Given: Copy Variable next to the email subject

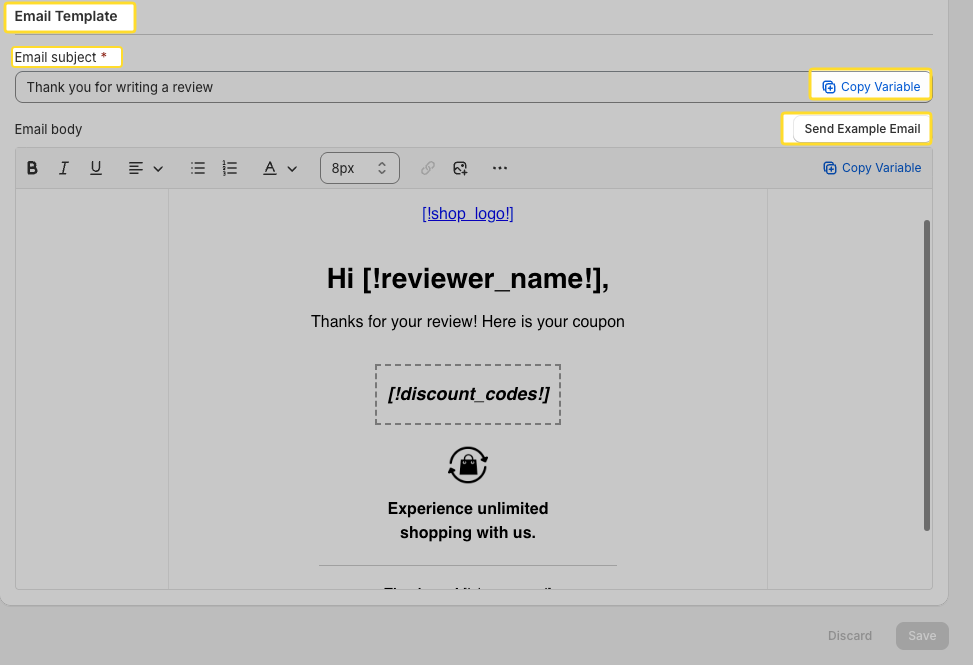Looking at the screenshot, I should 870,86.
